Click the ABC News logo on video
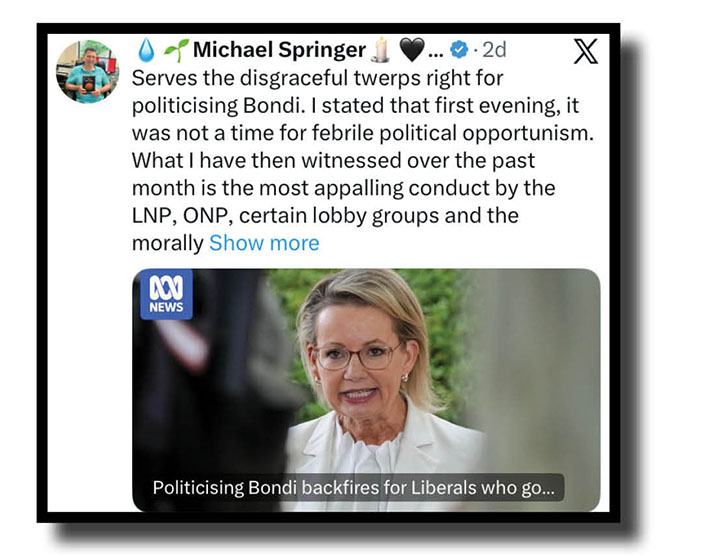Image resolution: width=709 pixels, height=556 pixels. 166,296
